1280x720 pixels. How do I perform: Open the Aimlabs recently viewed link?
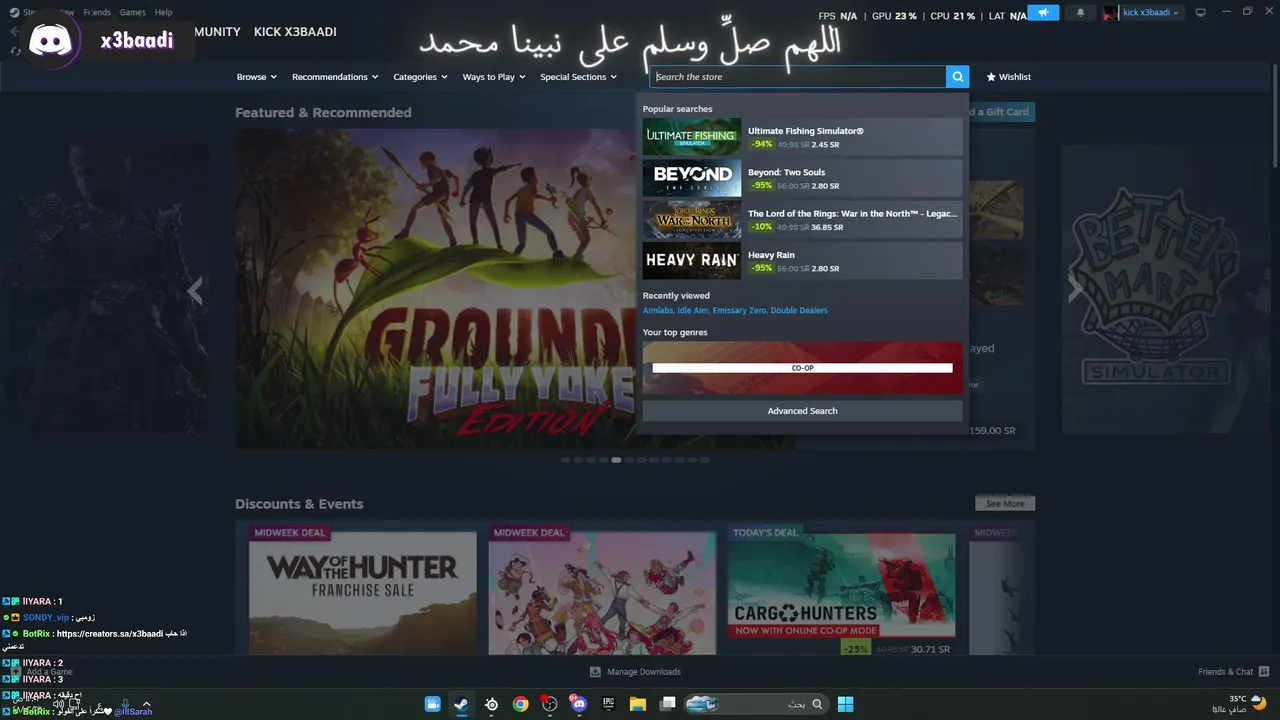pos(658,310)
